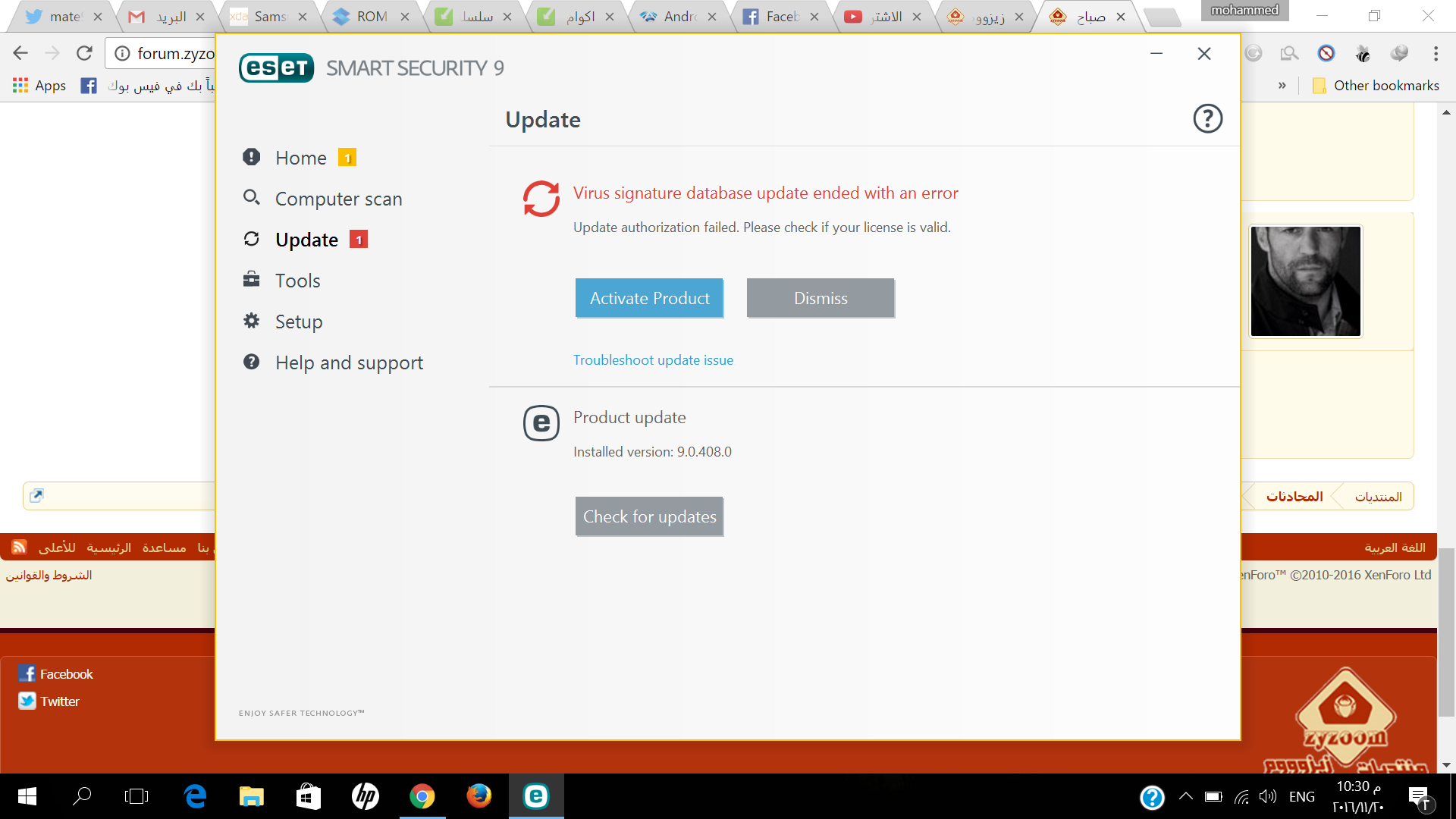
Task: Expand hidden bookmarks chevron
Action: click(x=1282, y=86)
